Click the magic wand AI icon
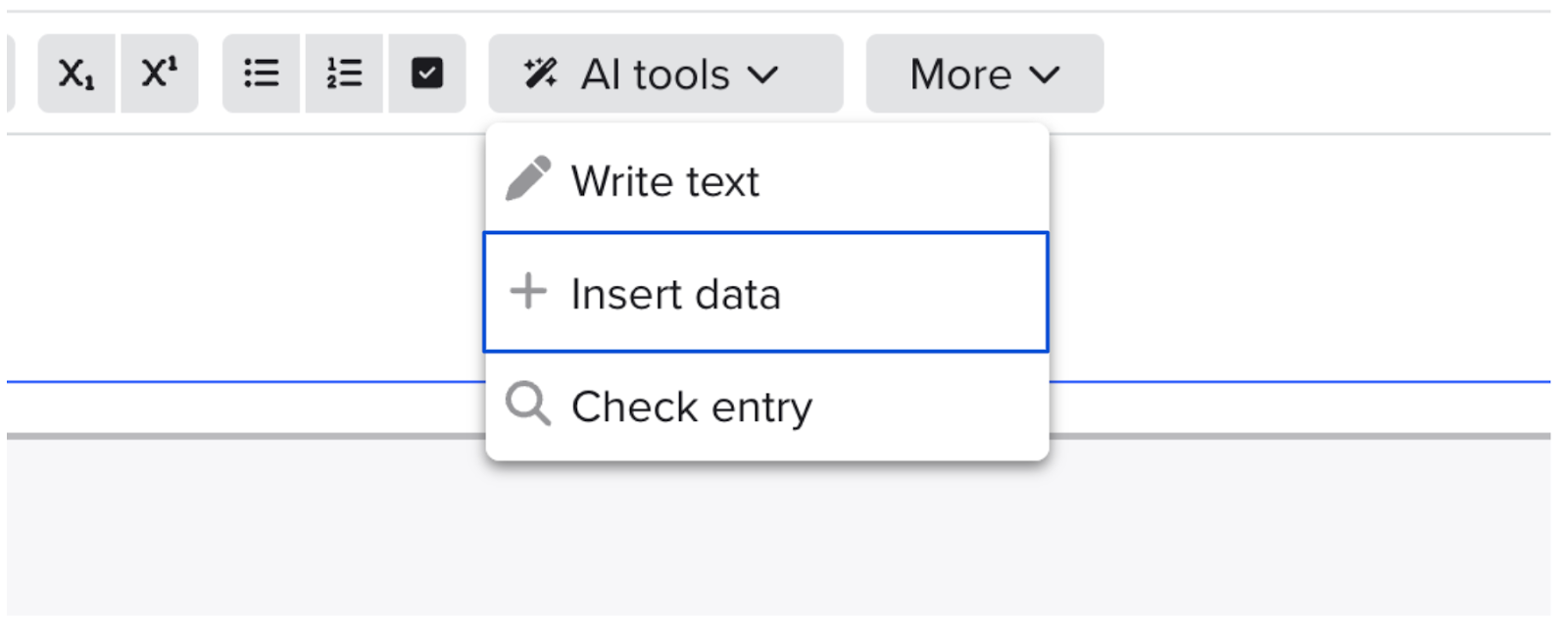The height and width of the screenshot is (622, 1568). 540,73
